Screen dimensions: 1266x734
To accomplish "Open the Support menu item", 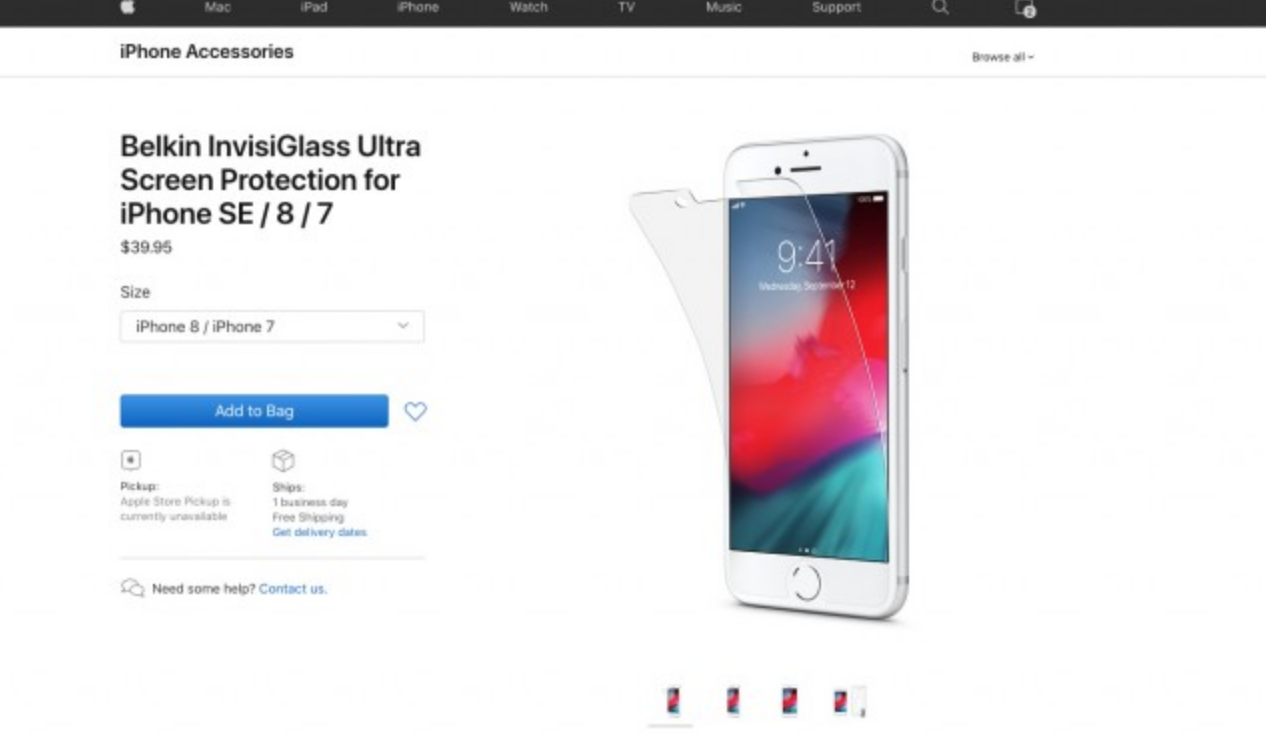I will coord(836,7).
